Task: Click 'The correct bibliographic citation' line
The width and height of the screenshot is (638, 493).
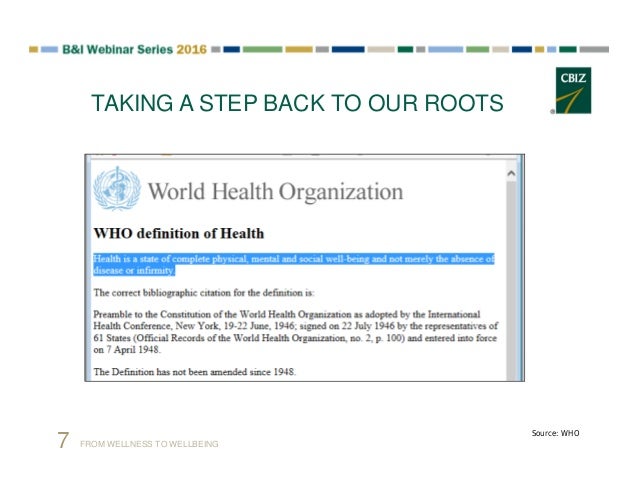Action: (204, 293)
